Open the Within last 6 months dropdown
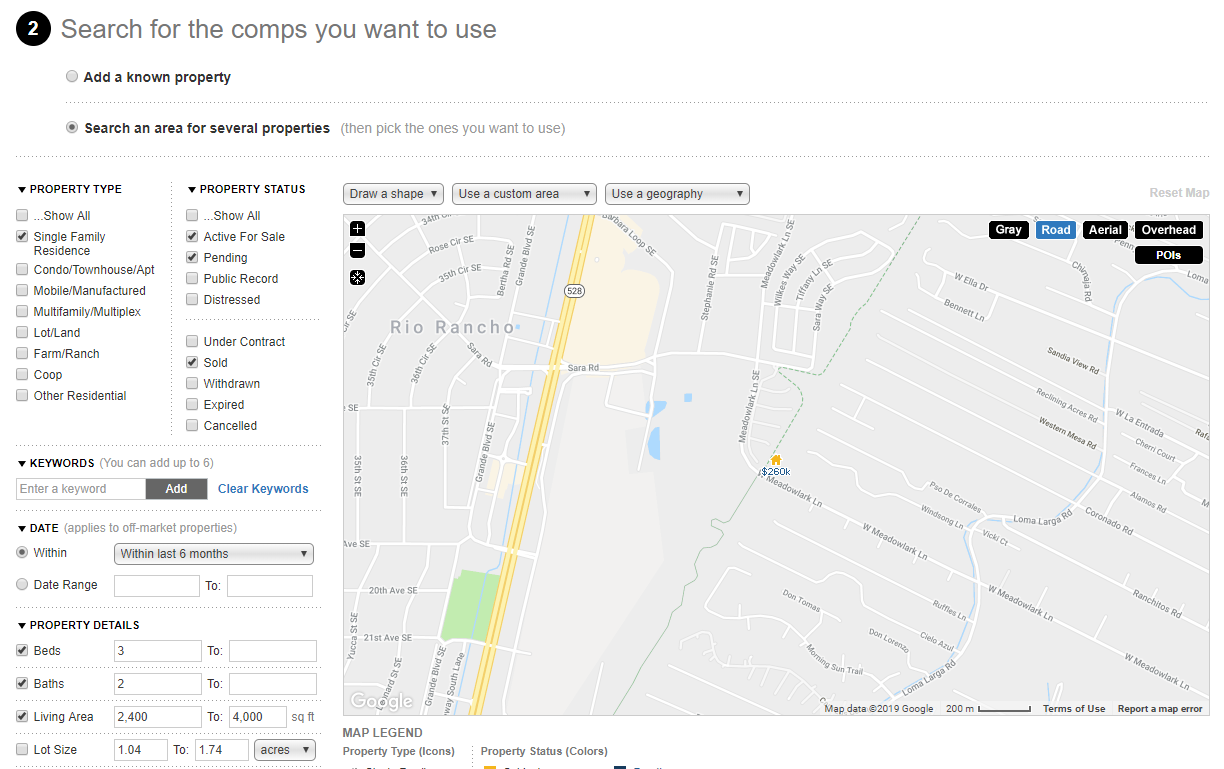This screenshot has width=1224, height=769. (214, 554)
